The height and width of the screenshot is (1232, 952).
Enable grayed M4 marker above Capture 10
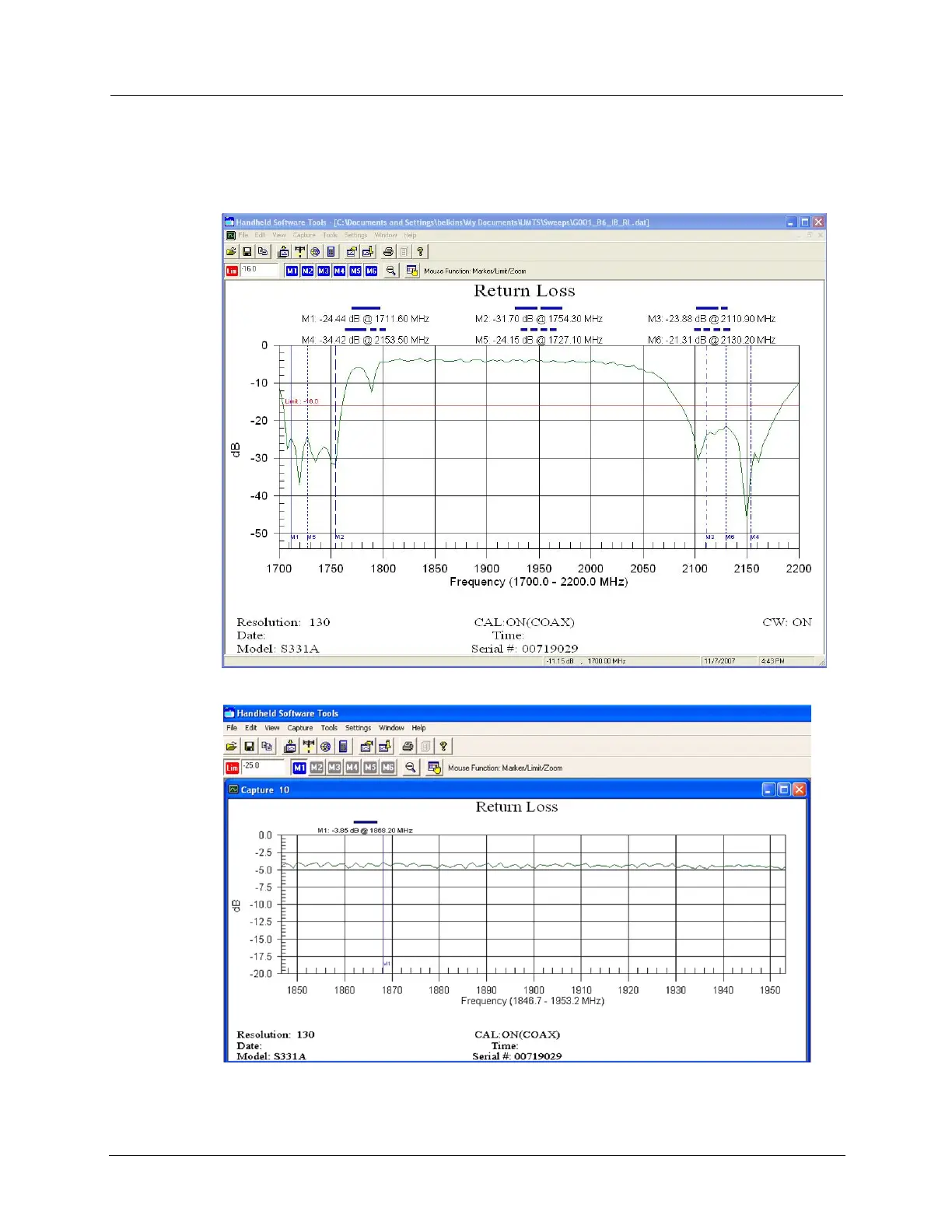pos(352,768)
